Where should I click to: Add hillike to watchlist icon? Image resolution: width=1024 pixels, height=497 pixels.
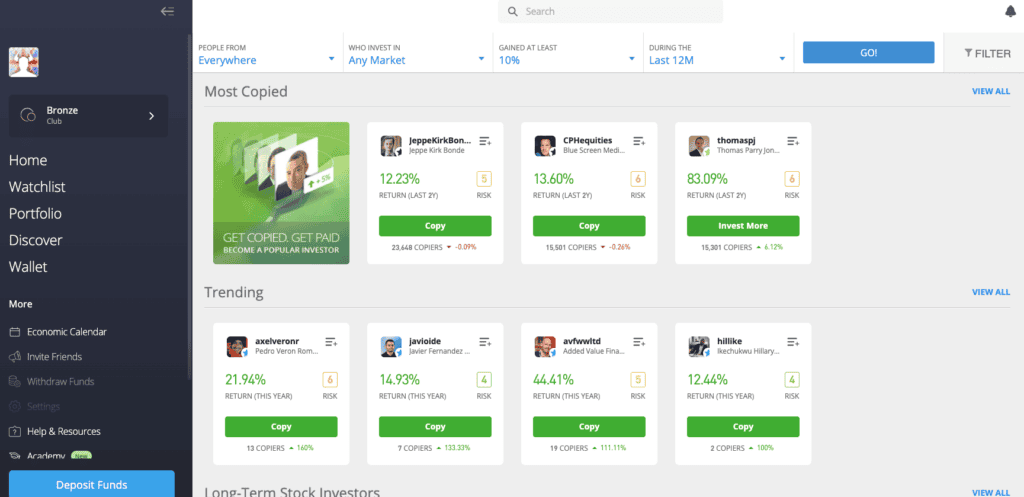793,342
